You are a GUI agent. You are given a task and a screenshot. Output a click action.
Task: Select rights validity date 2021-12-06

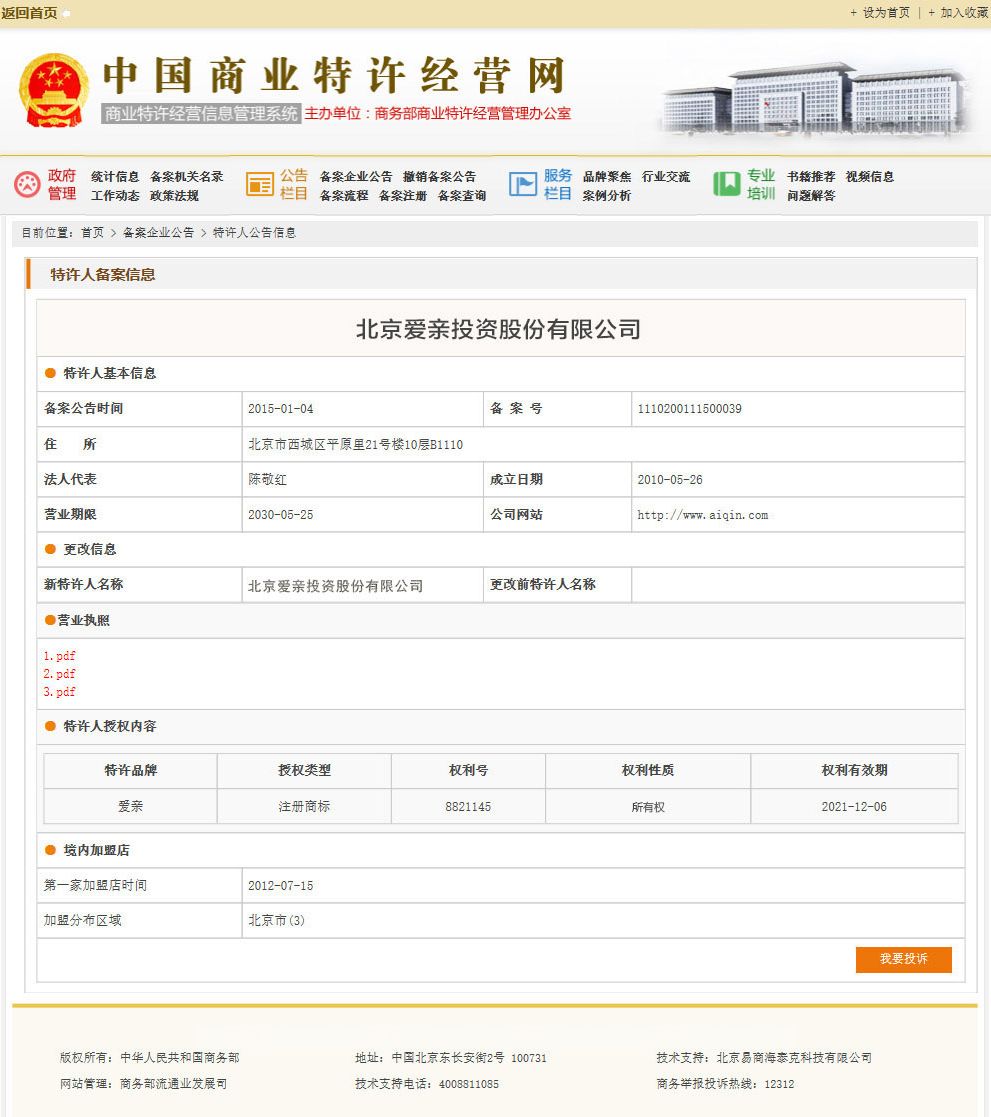click(x=853, y=807)
